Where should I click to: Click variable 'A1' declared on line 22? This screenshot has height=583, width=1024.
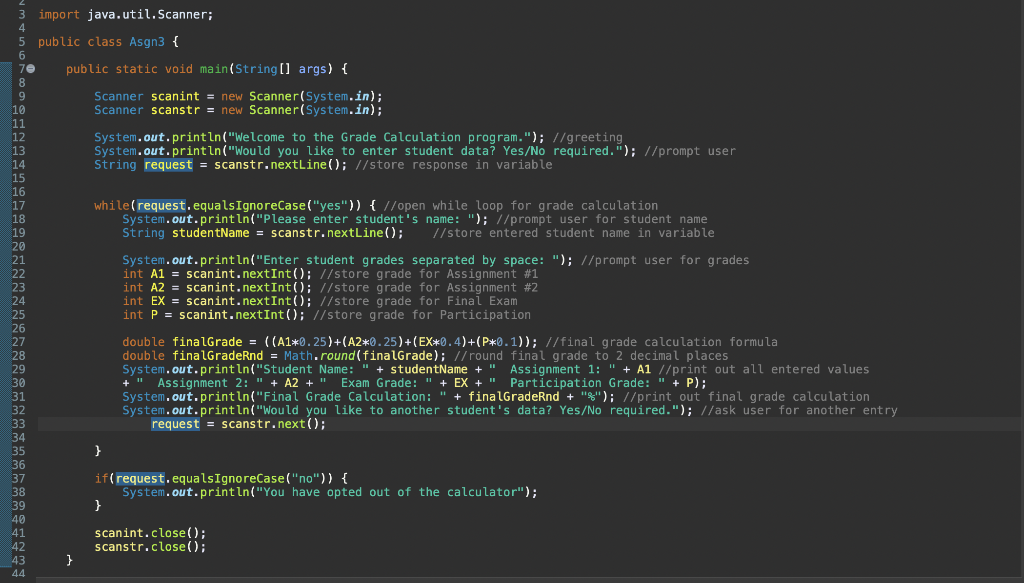pos(157,274)
